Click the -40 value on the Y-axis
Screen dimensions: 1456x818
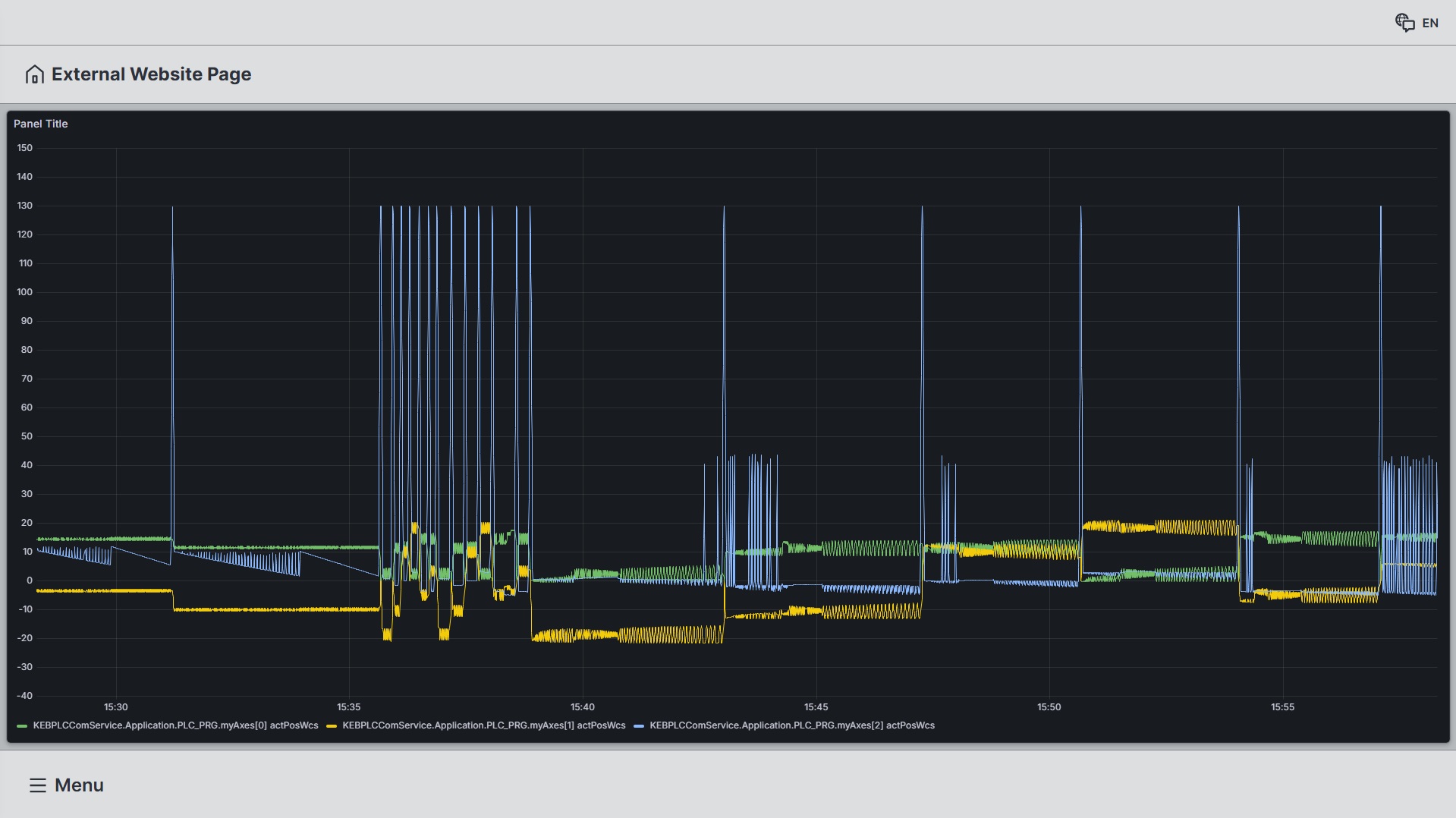pyautogui.click(x=25, y=696)
